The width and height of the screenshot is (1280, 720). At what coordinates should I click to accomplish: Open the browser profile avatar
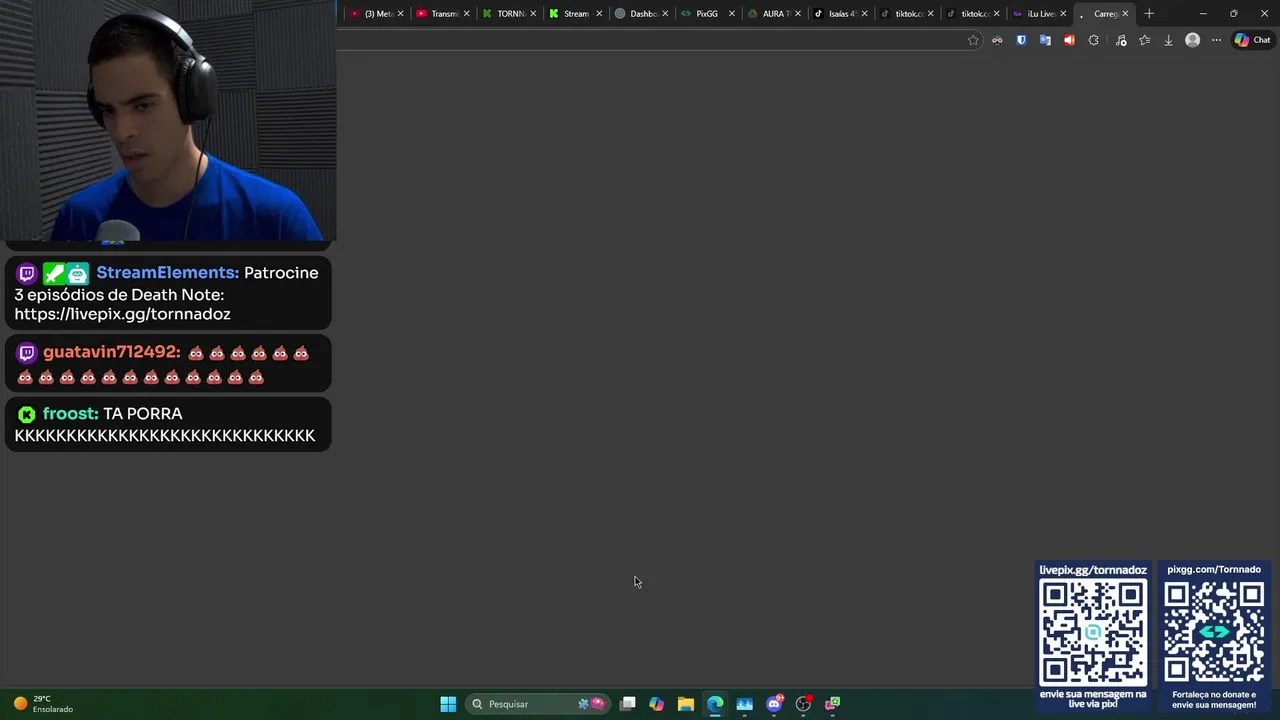point(1192,40)
